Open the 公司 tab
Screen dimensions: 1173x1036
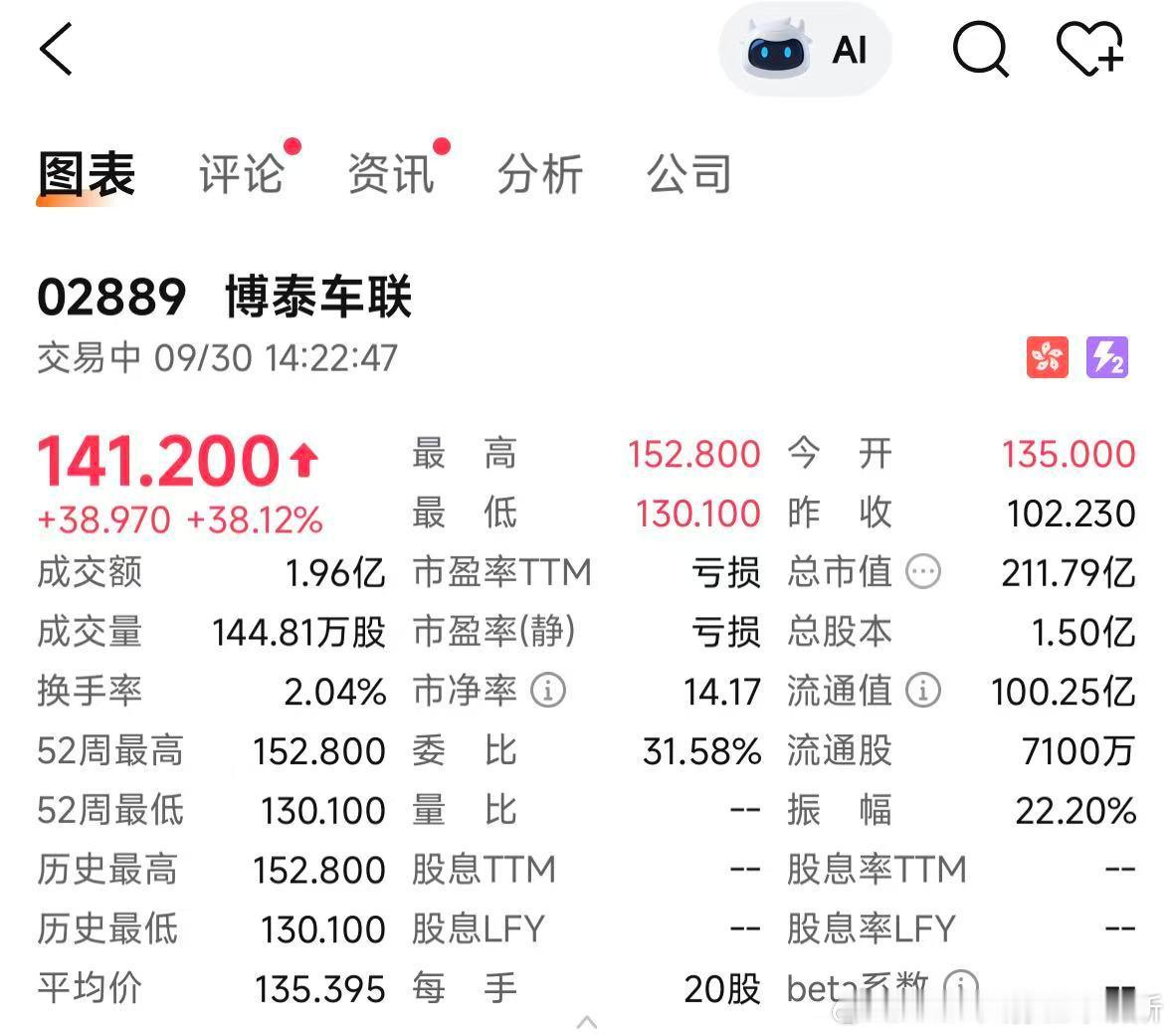[689, 174]
